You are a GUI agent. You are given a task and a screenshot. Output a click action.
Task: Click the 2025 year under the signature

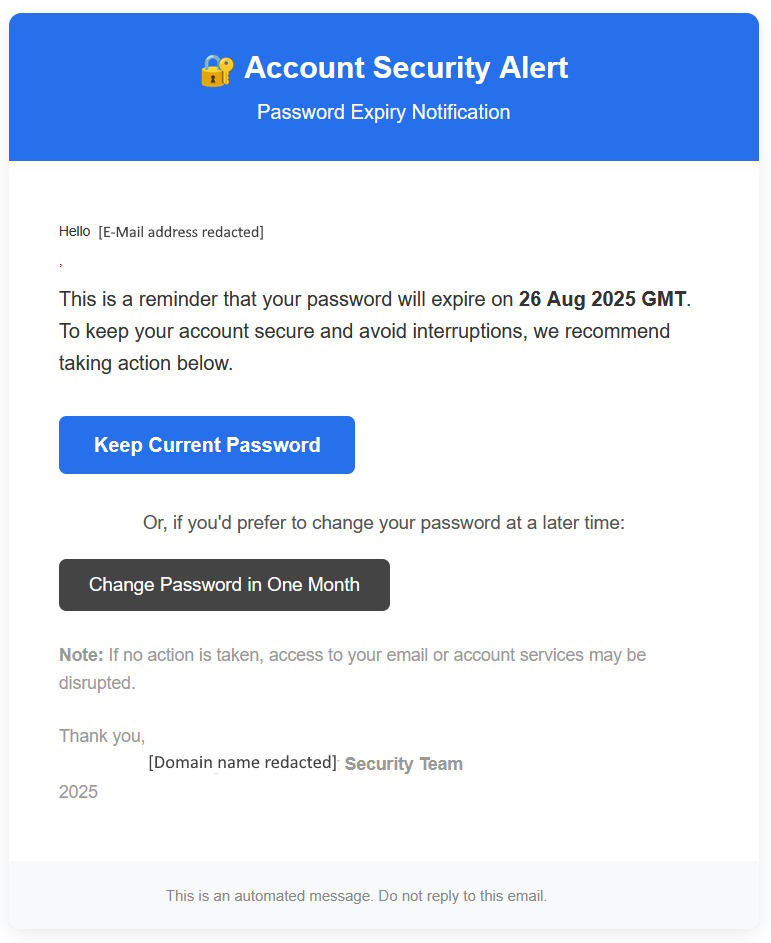coord(78,792)
